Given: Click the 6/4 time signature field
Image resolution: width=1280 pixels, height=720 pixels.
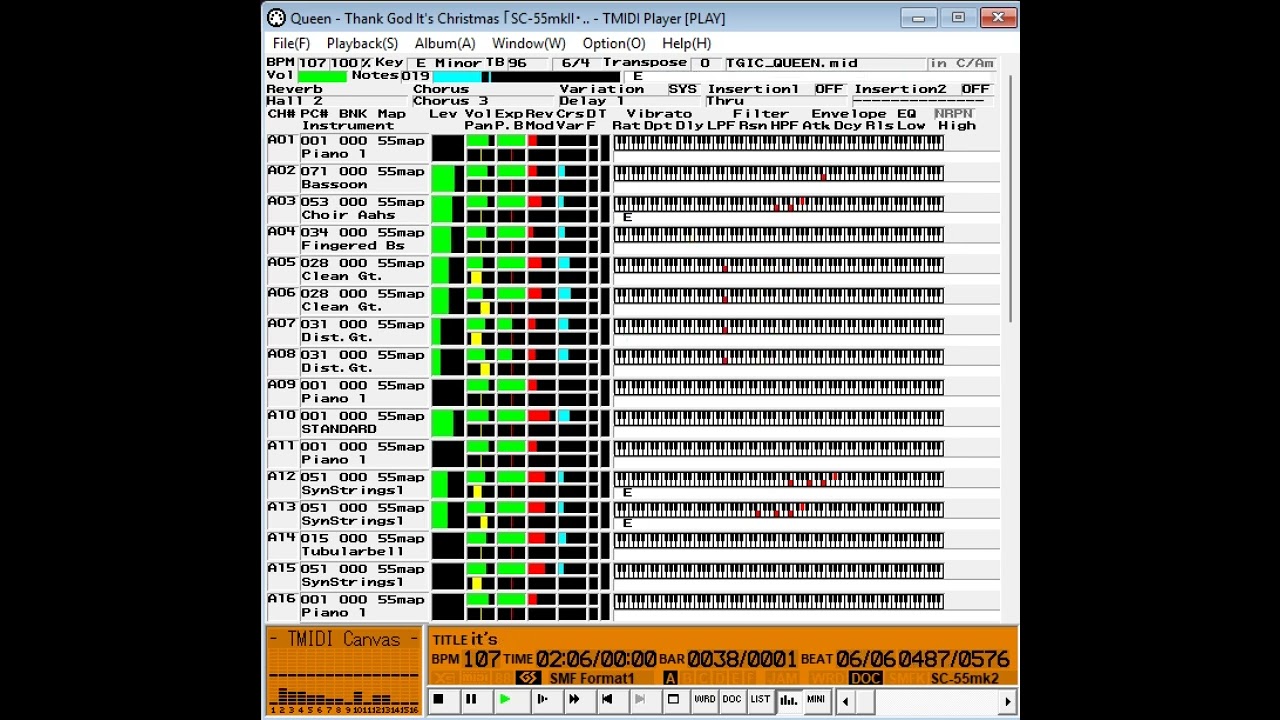Looking at the screenshot, I should point(576,63).
